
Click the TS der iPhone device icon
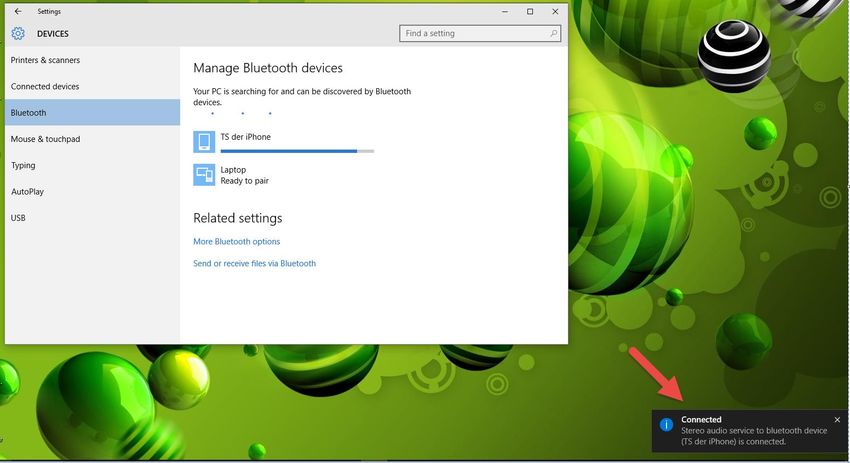204,142
